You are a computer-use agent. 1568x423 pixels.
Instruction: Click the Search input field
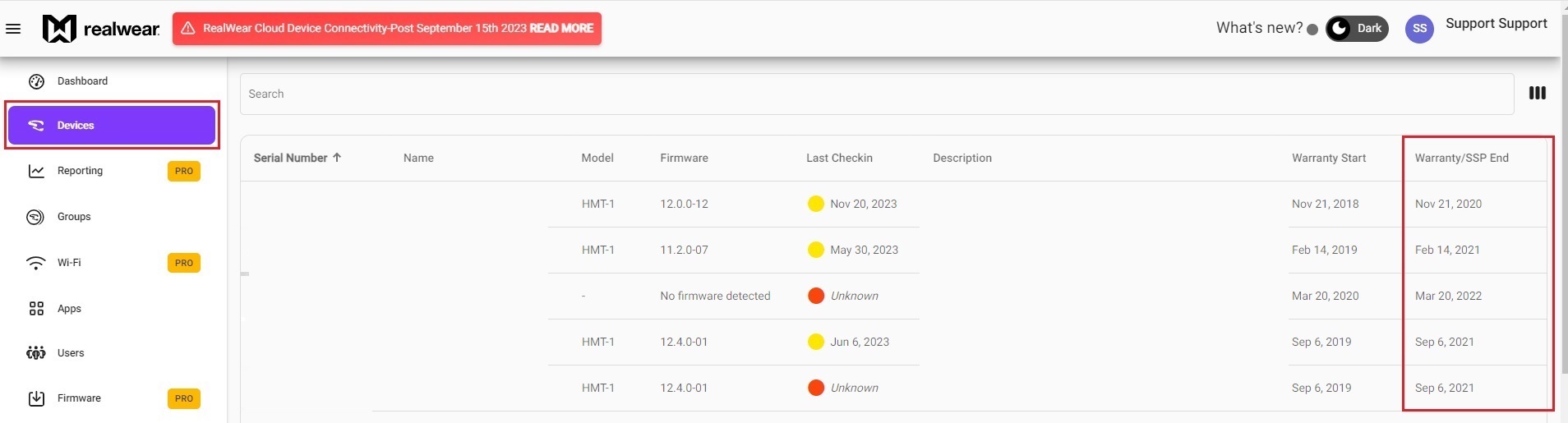(876, 94)
